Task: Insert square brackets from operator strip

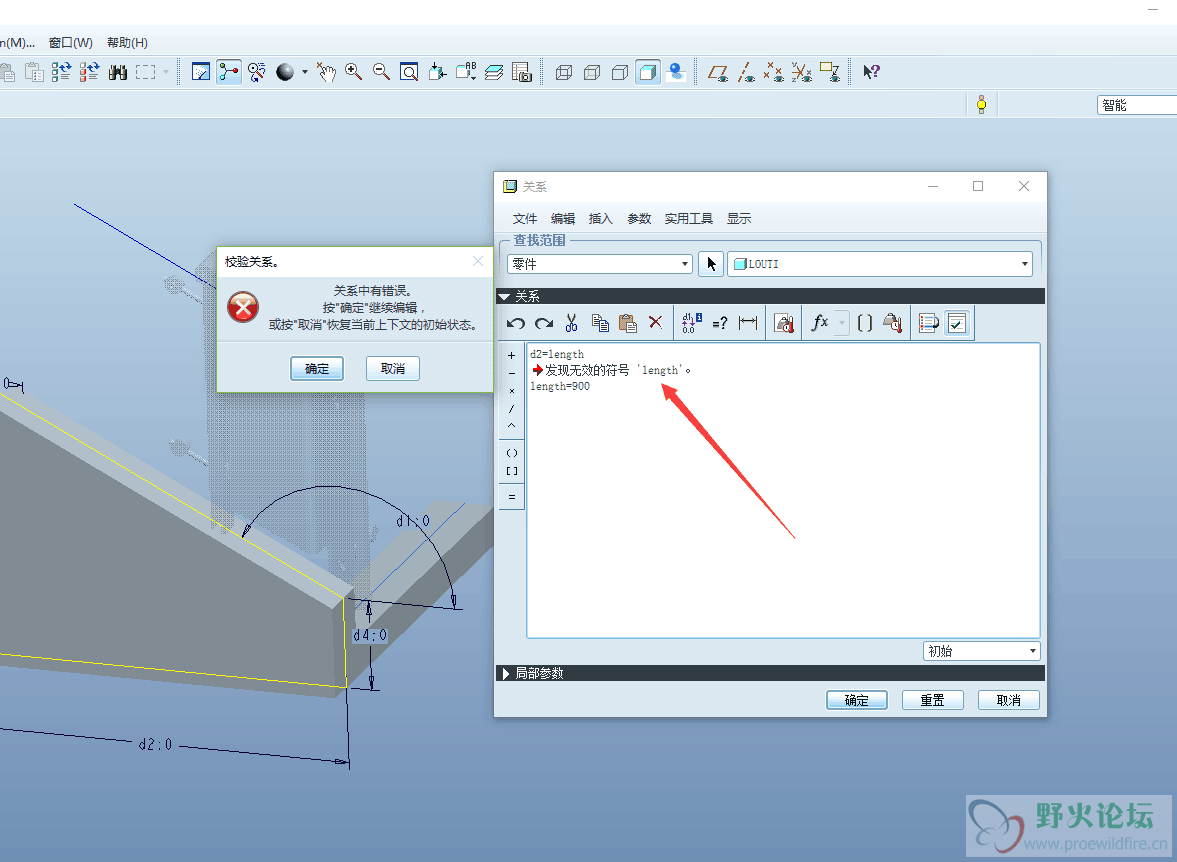Action: tap(512, 472)
